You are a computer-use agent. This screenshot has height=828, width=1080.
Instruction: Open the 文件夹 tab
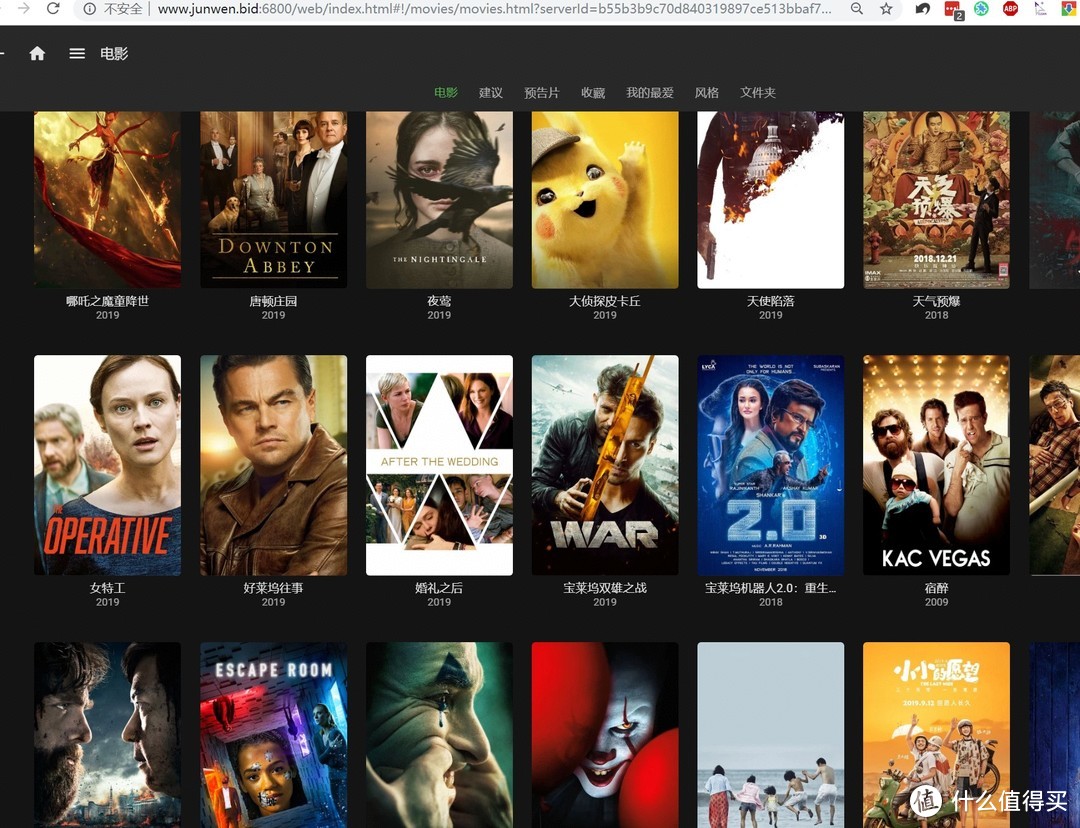click(x=758, y=92)
